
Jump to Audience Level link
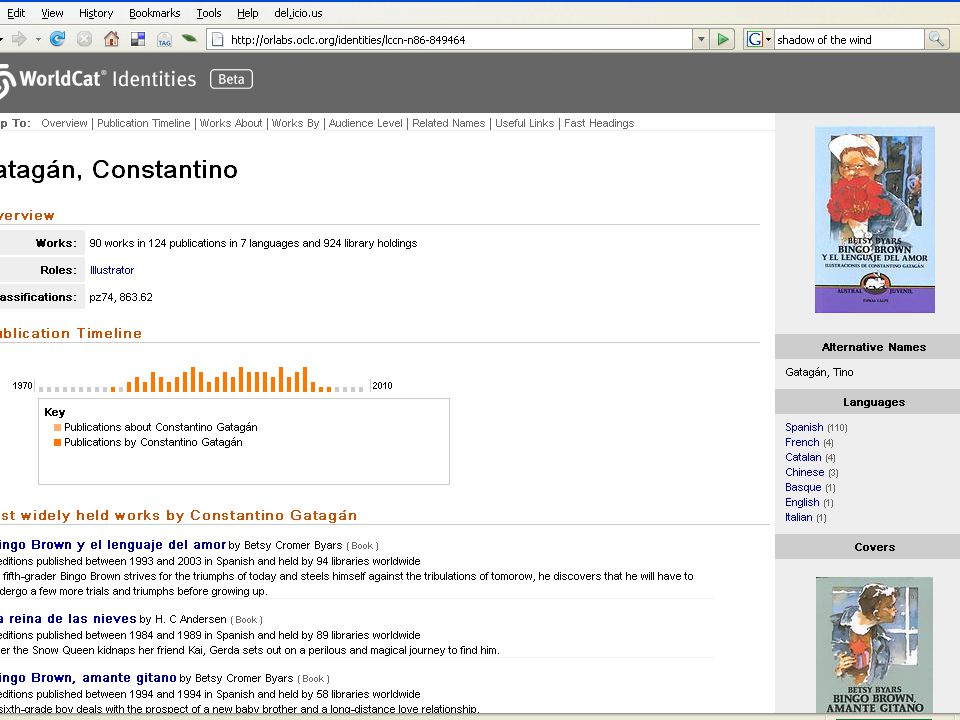366,123
